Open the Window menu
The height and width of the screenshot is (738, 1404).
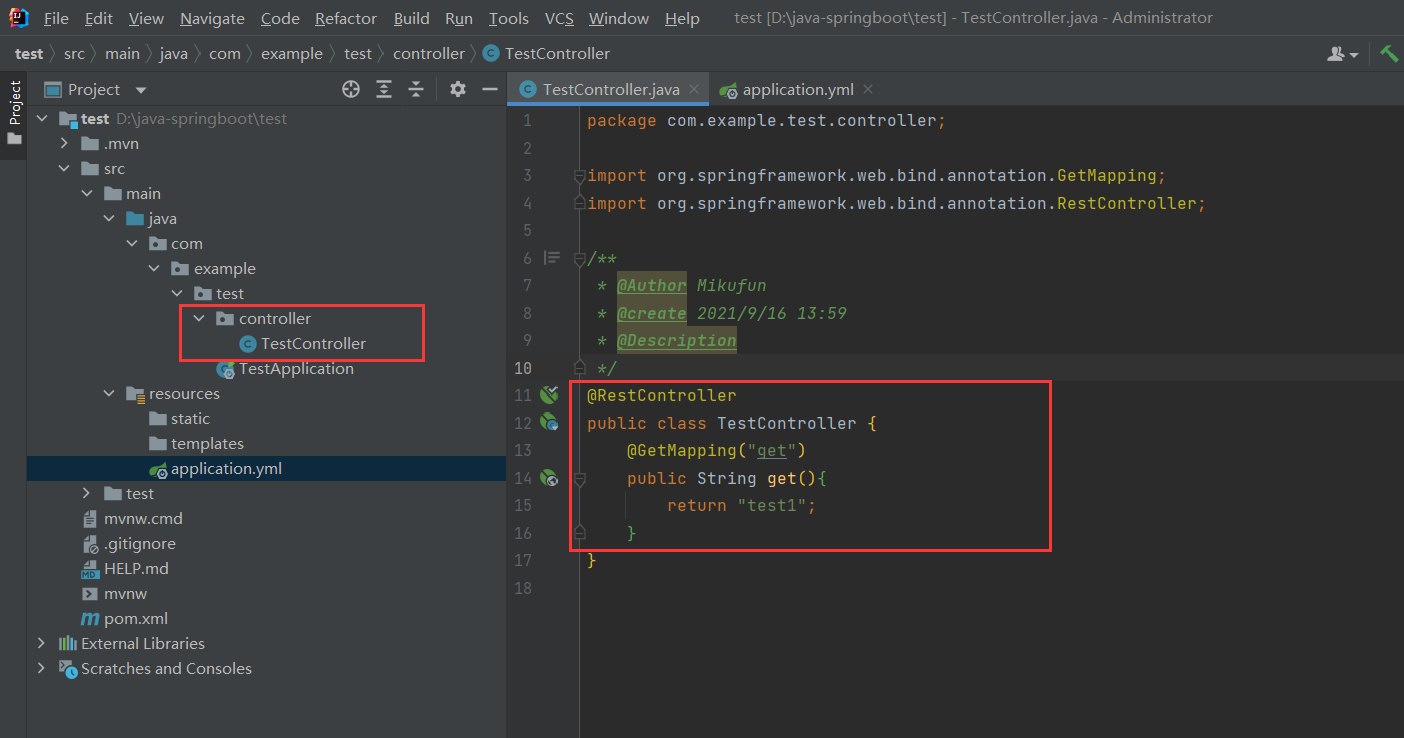tap(619, 18)
